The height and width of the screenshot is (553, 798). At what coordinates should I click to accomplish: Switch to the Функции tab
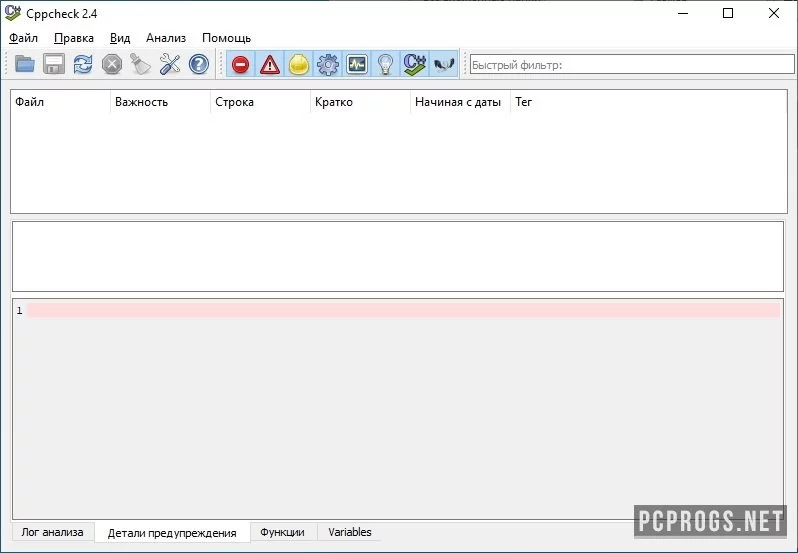[x=282, y=532]
